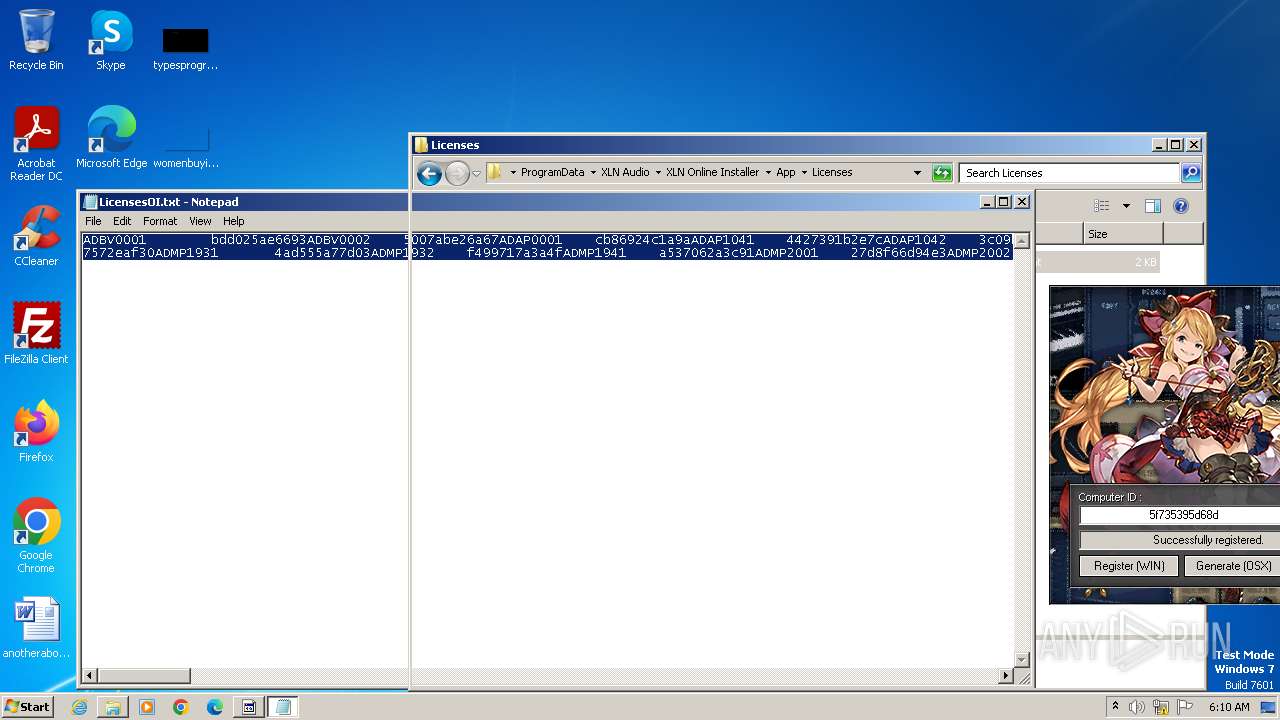
Task: Open view options dropdown arrow
Action: pos(1126,206)
